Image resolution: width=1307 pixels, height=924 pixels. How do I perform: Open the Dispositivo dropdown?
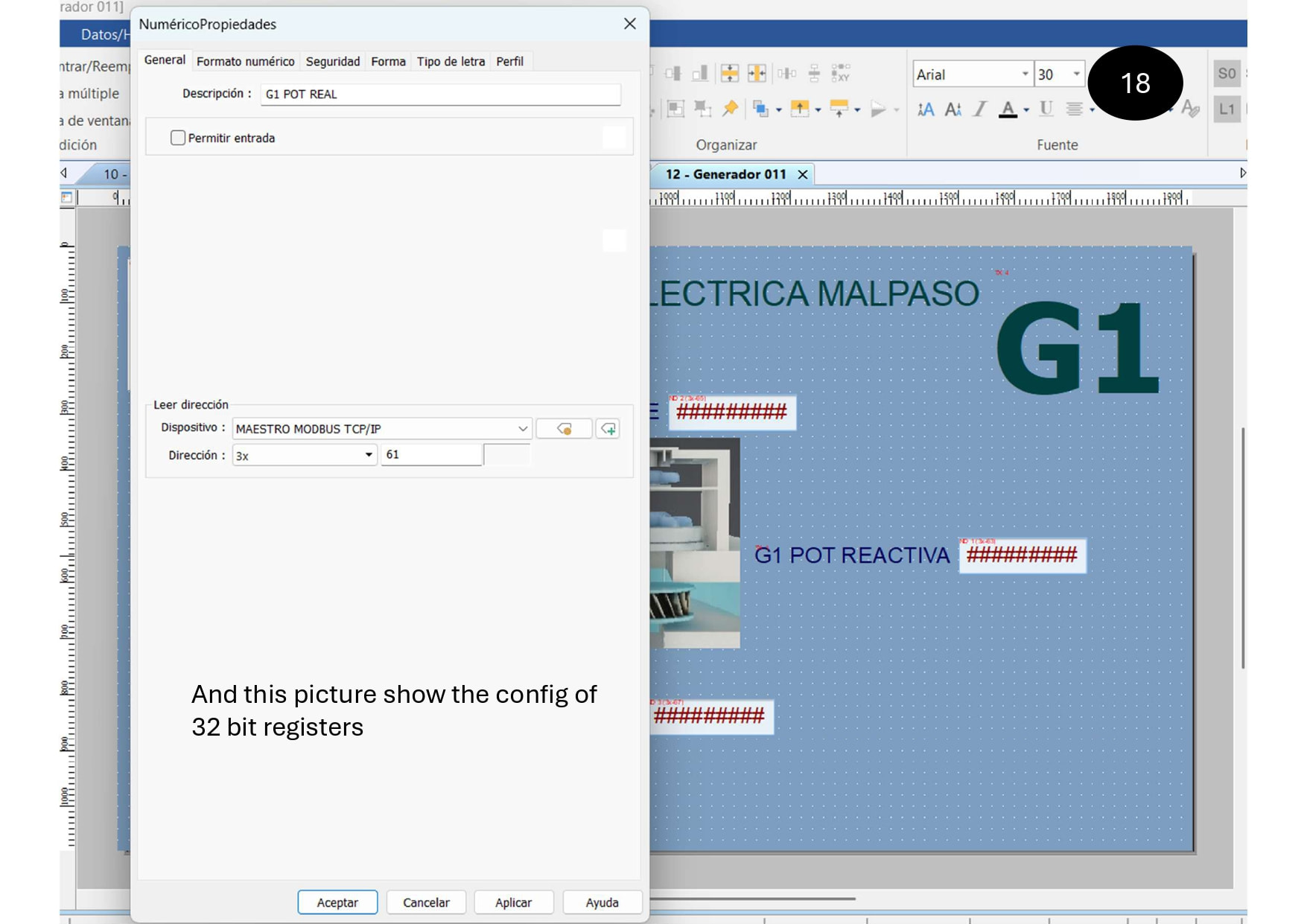coord(522,429)
